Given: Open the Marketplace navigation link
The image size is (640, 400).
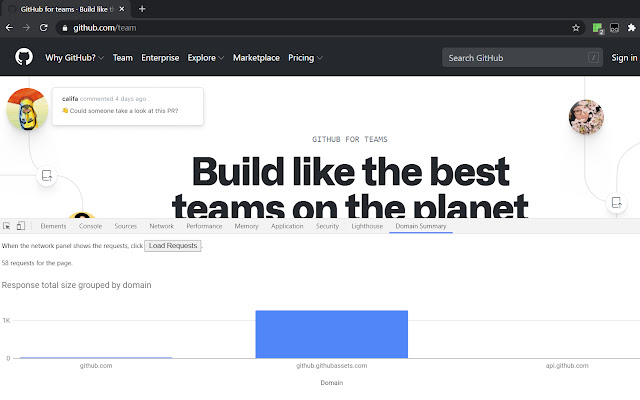Looking at the screenshot, I should click(x=256, y=58).
